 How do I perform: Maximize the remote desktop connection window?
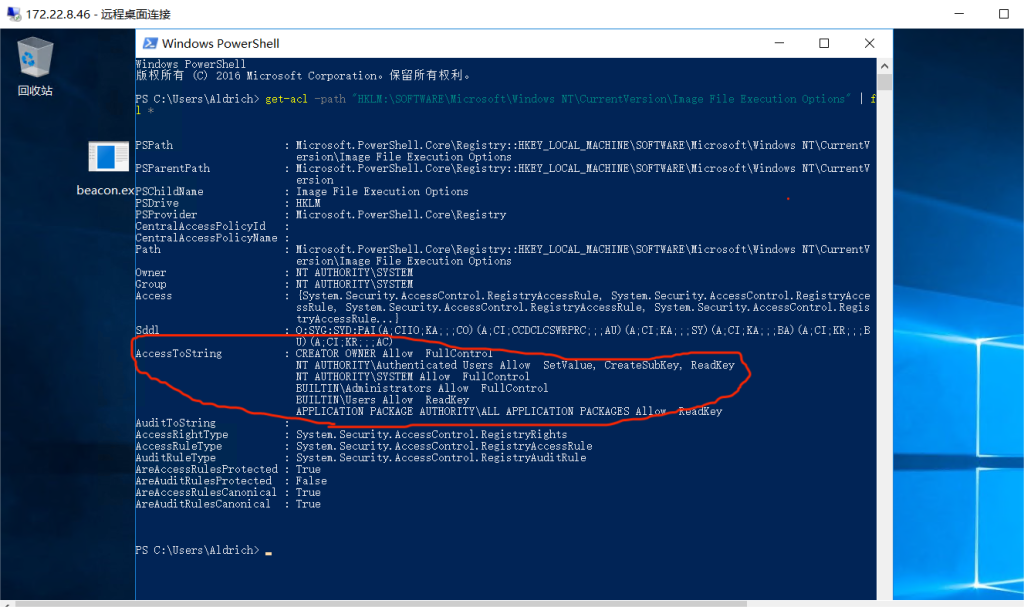pos(956,15)
